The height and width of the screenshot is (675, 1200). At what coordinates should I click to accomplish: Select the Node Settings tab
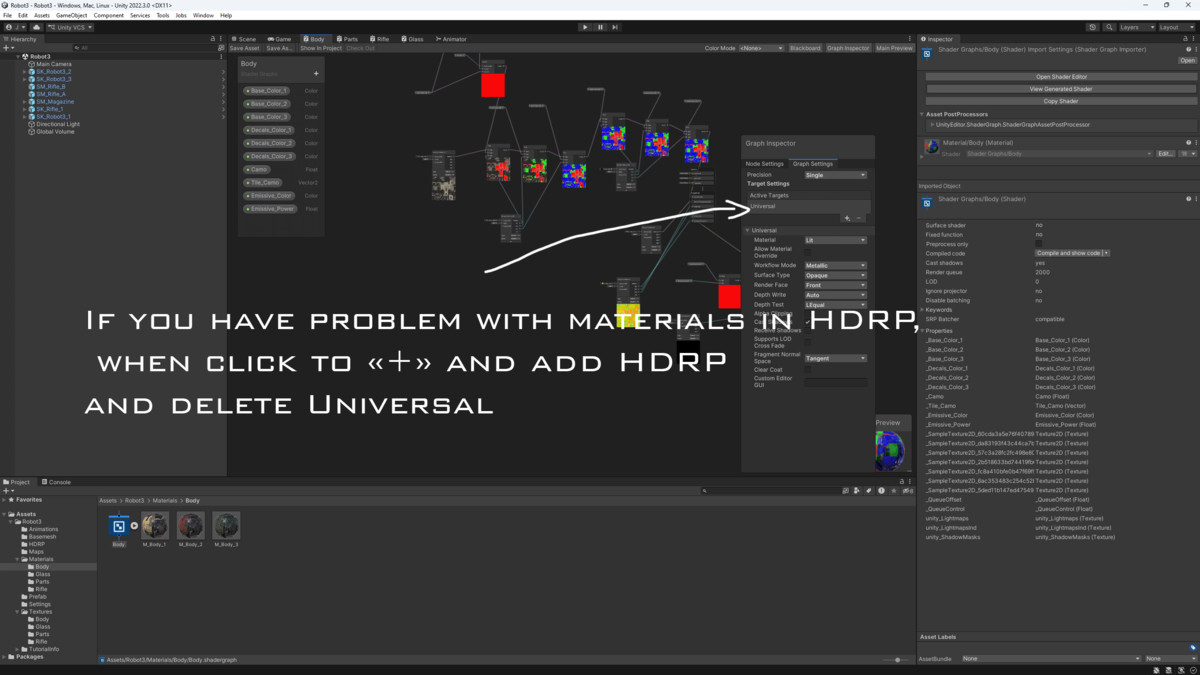[765, 164]
